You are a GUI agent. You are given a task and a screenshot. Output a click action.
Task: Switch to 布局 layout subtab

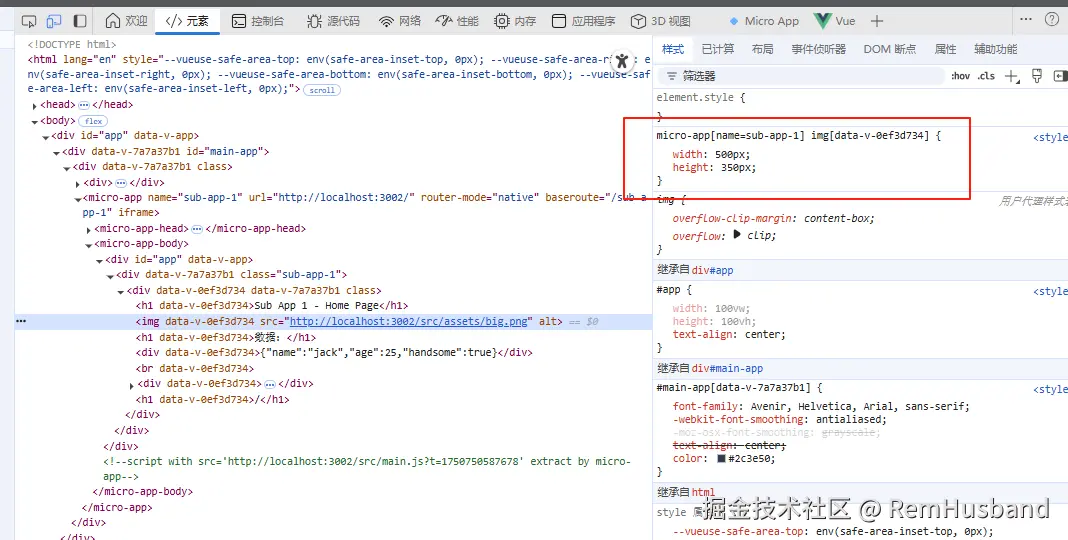click(762, 49)
